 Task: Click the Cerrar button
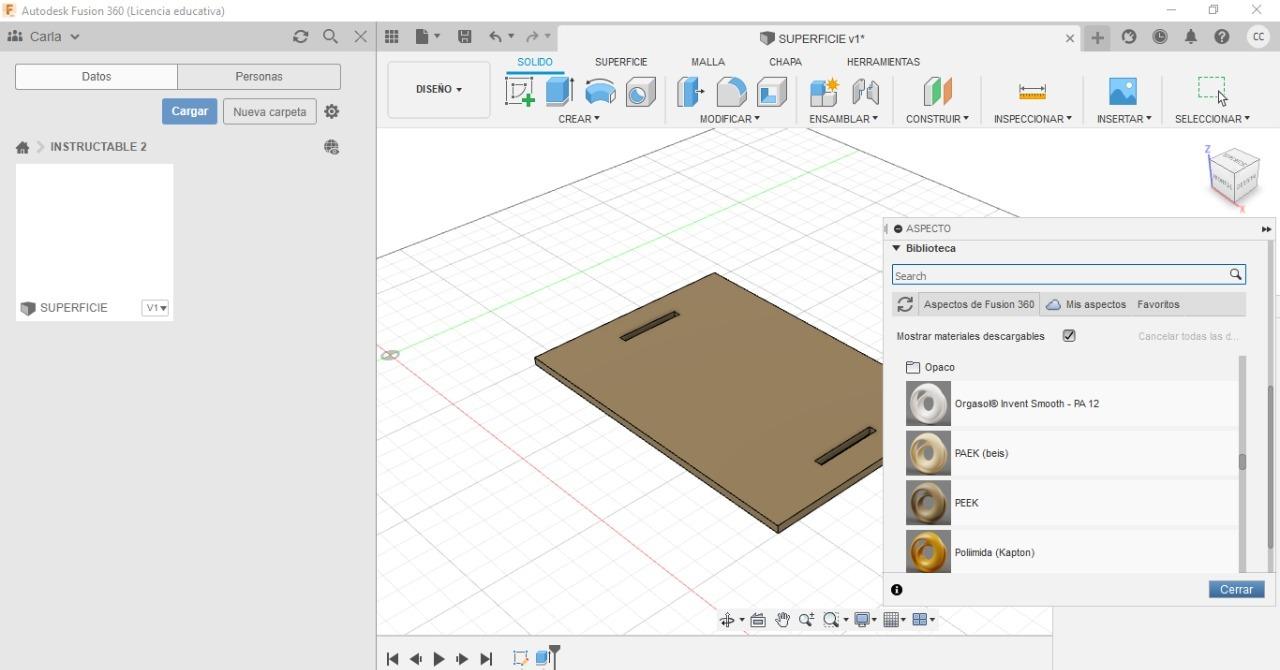click(1236, 590)
